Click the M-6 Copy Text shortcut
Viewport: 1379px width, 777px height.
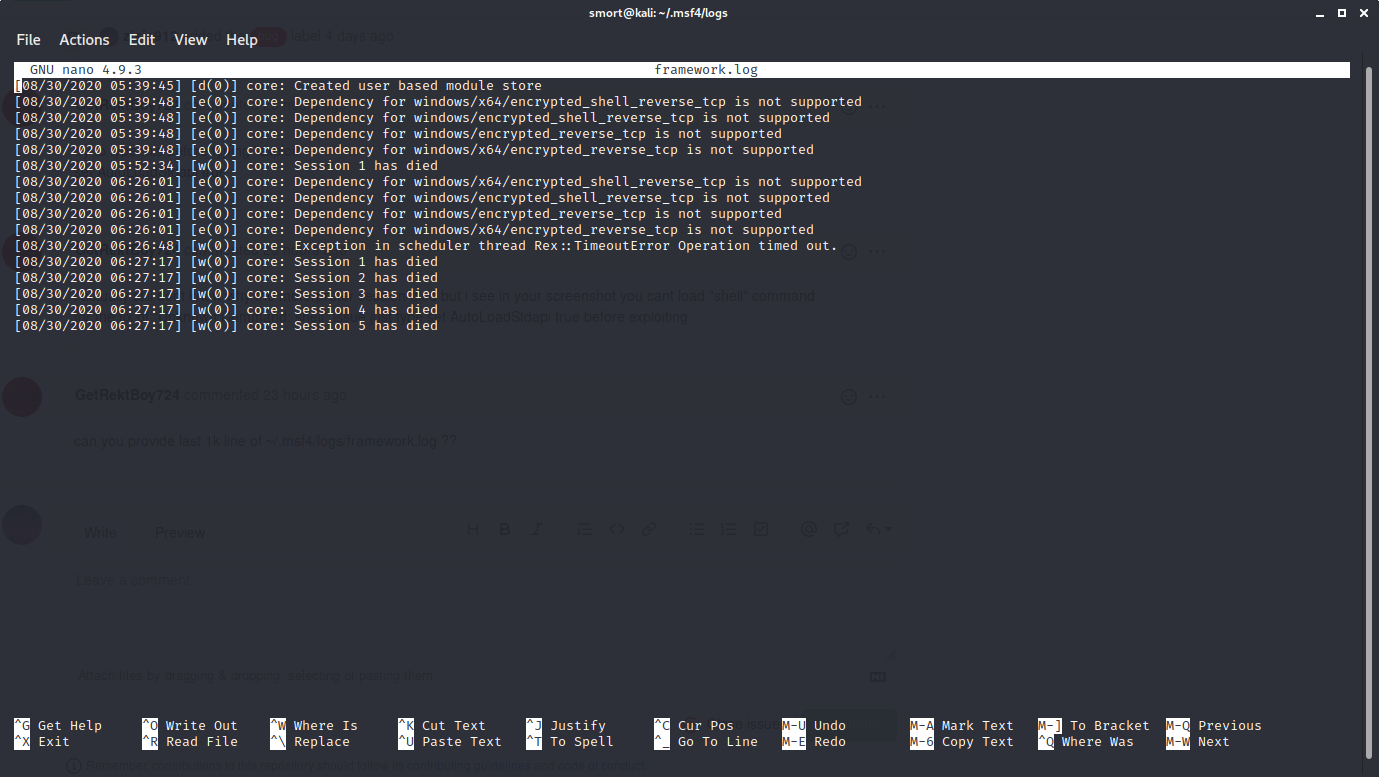(962, 742)
